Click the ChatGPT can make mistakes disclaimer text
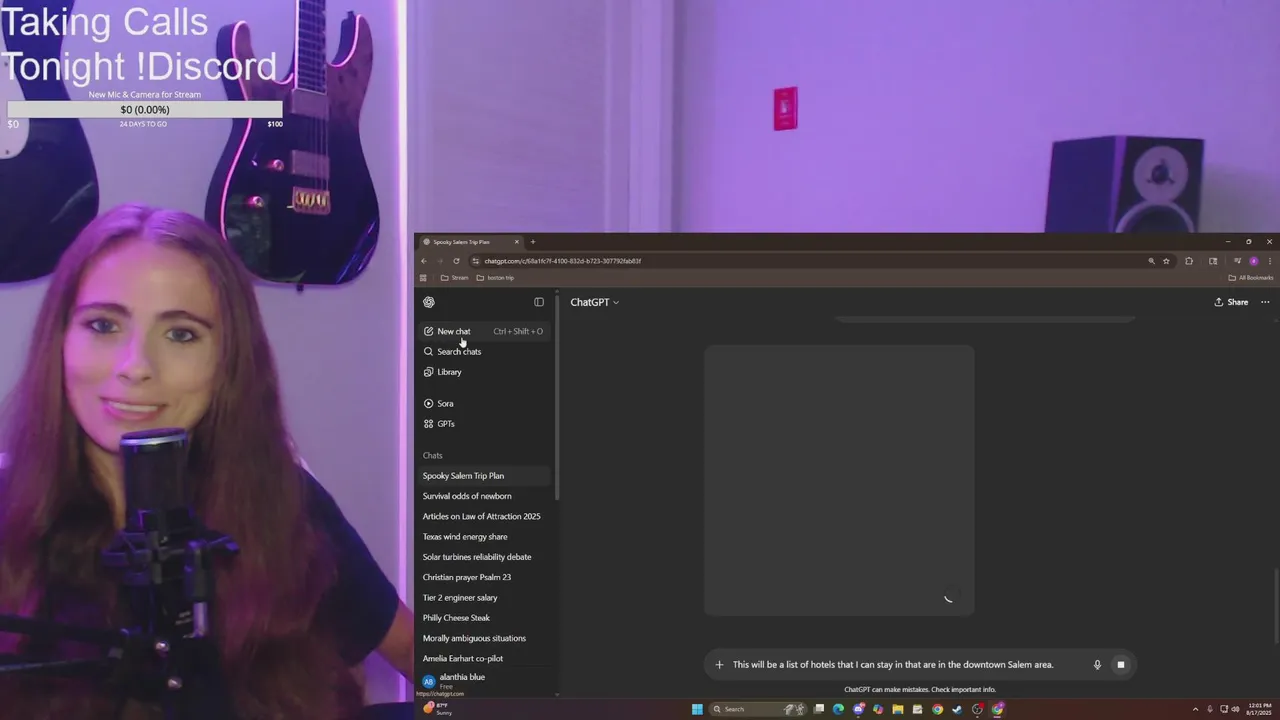Viewport: 1280px width, 720px height. coord(920,690)
